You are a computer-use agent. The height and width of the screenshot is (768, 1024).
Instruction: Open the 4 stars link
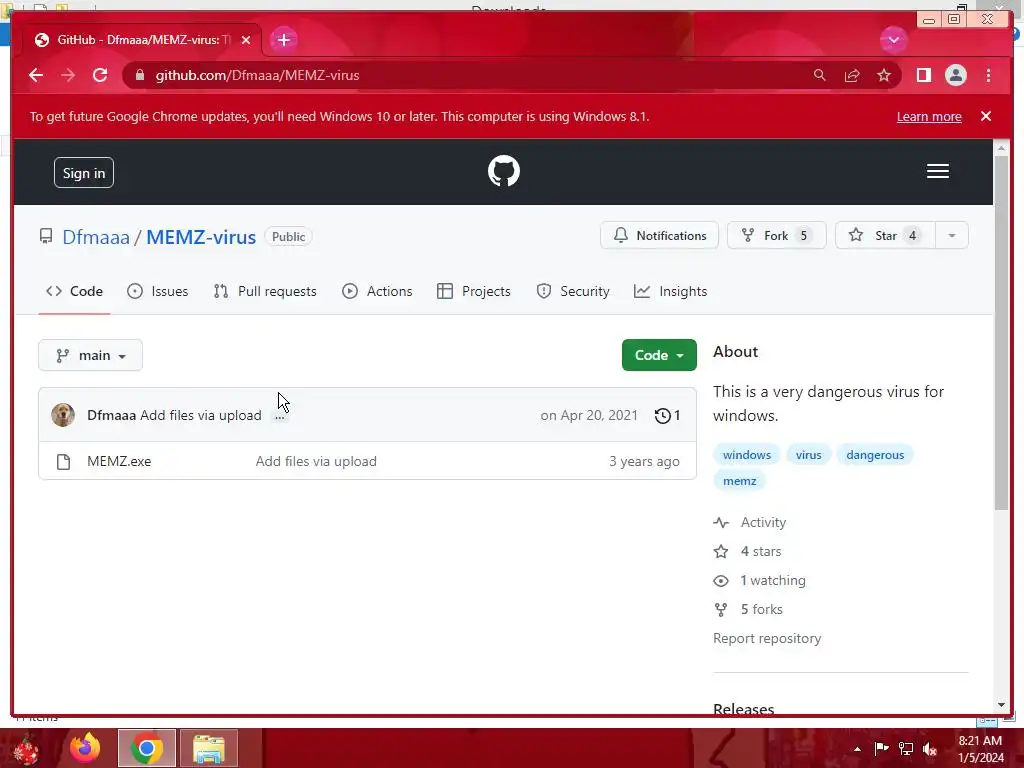[x=748, y=551]
